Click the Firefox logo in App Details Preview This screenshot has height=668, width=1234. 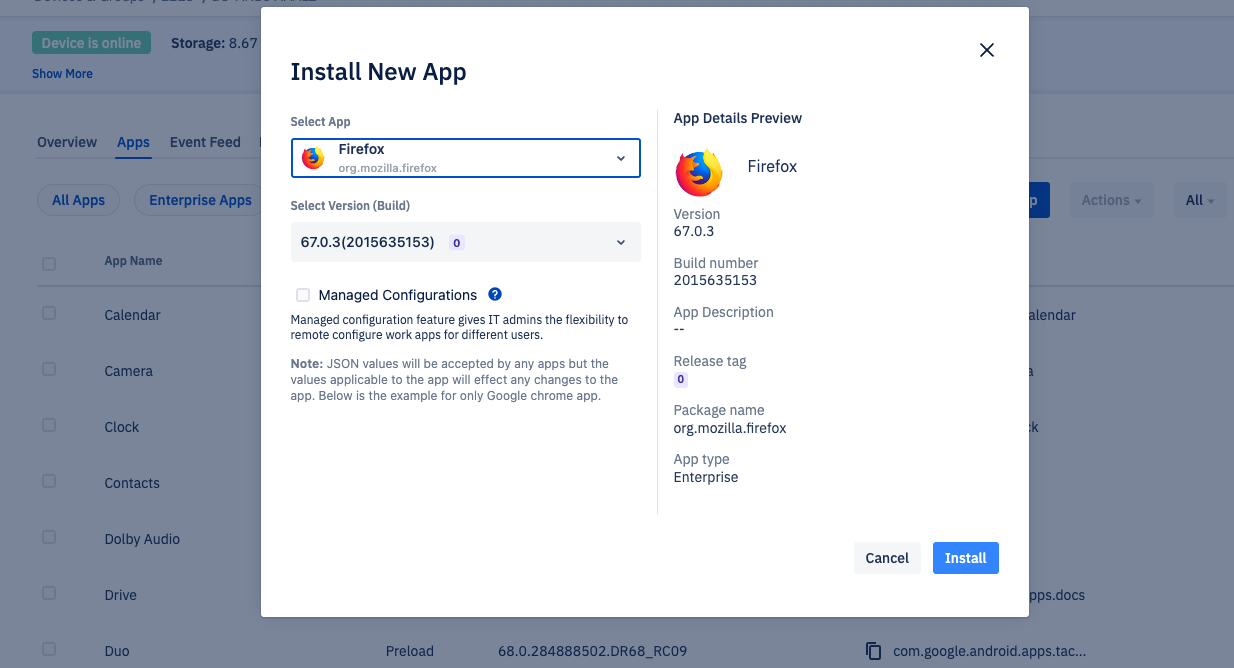[699, 173]
